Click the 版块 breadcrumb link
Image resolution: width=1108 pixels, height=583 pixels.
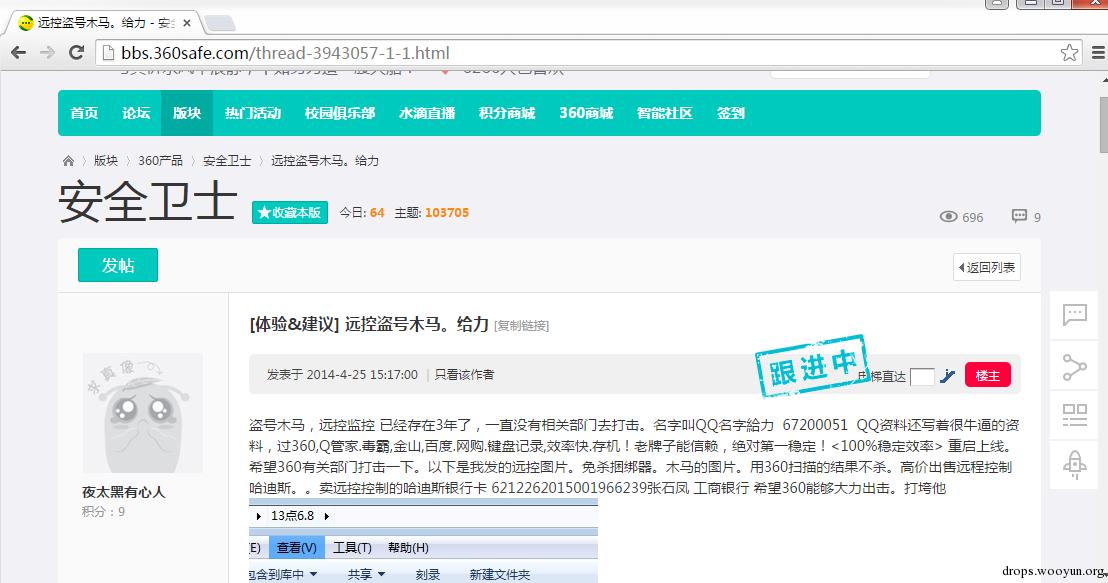(106, 161)
